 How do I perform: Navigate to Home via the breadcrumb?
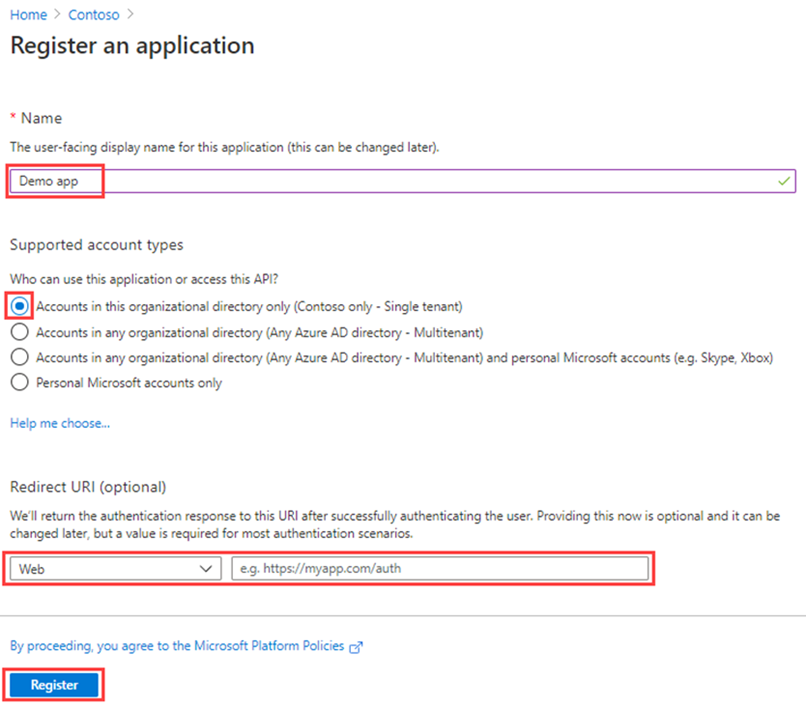point(28,15)
